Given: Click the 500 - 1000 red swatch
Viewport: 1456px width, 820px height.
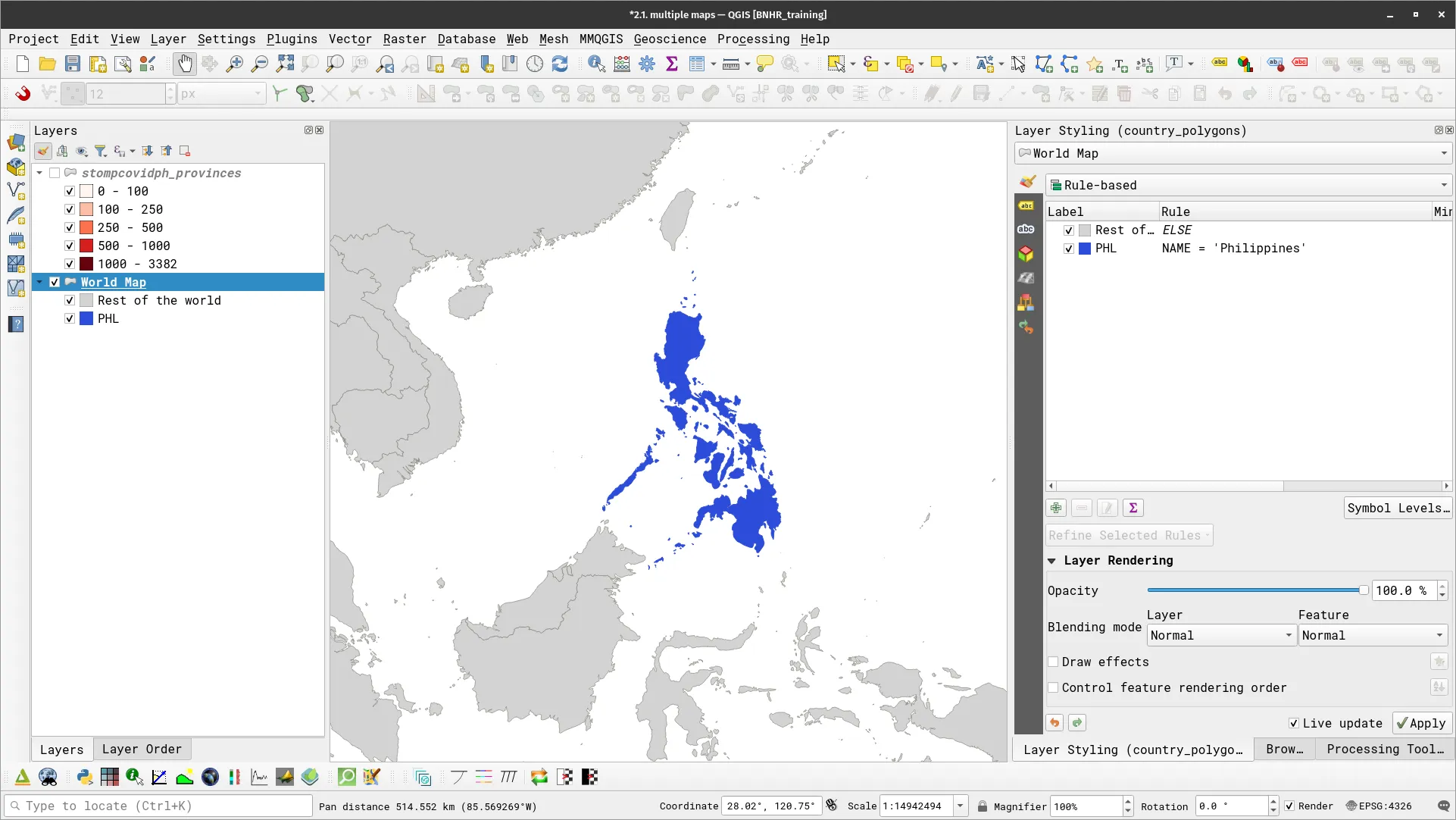Looking at the screenshot, I should coord(86,246).
